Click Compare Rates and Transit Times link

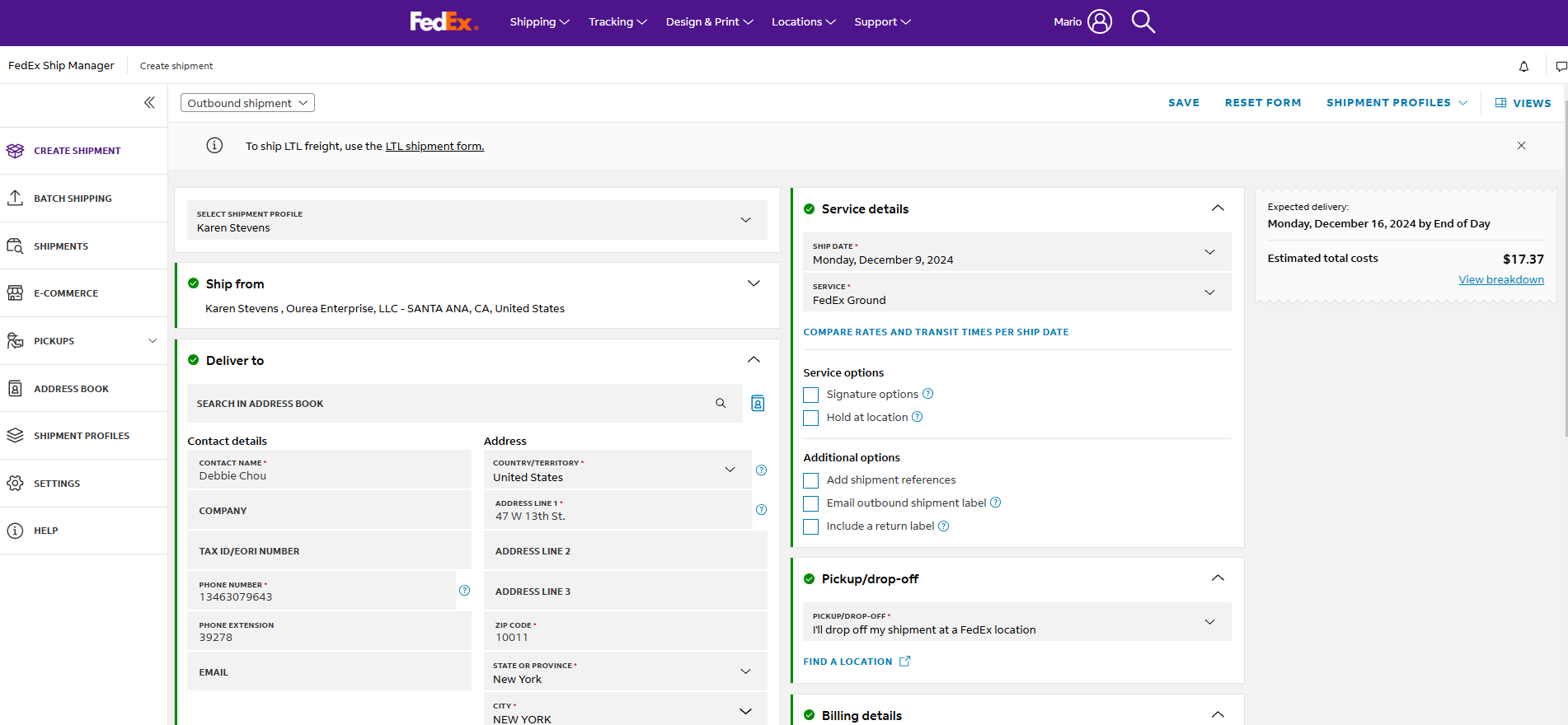click(936, 332)
